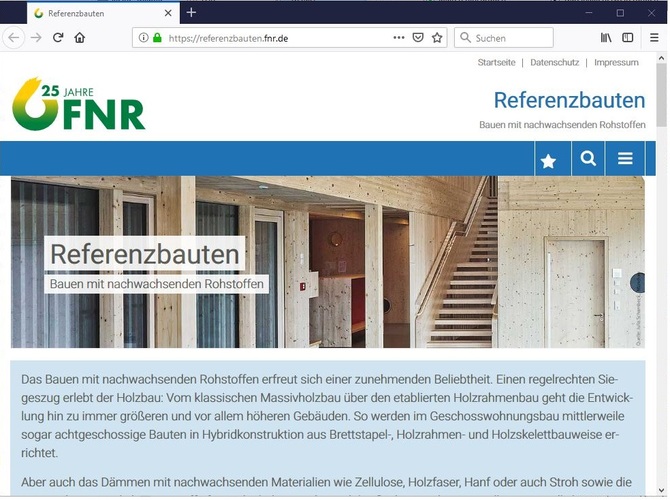The image size is (670, 500).
Task: Click the white star favorites icon in blue bar
Action: [x=548, y=159]
